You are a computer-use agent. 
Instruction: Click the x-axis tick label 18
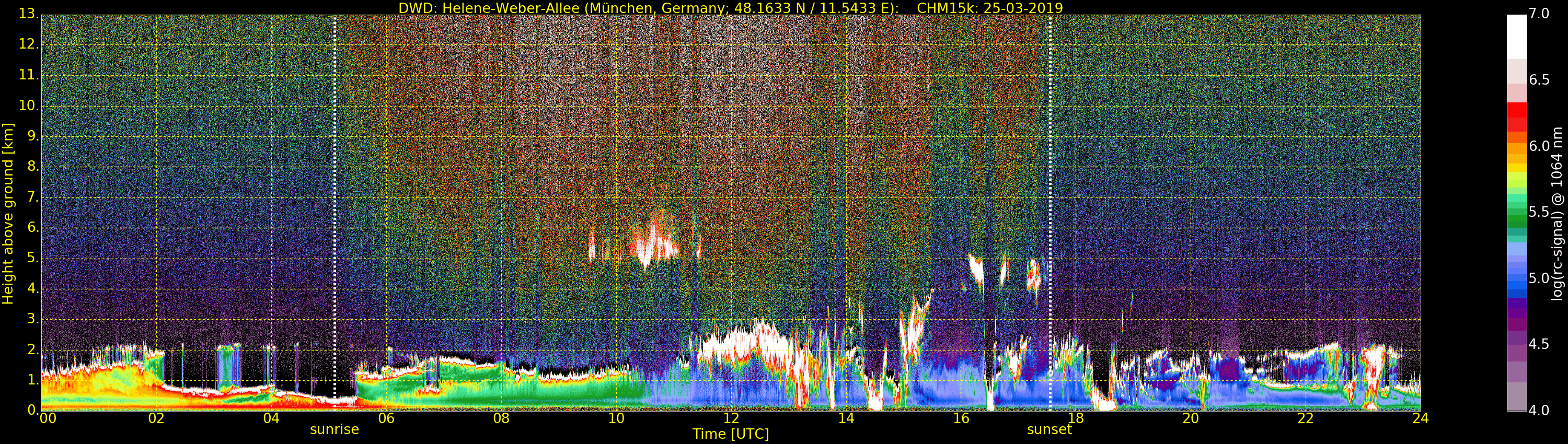(1076, 418)
